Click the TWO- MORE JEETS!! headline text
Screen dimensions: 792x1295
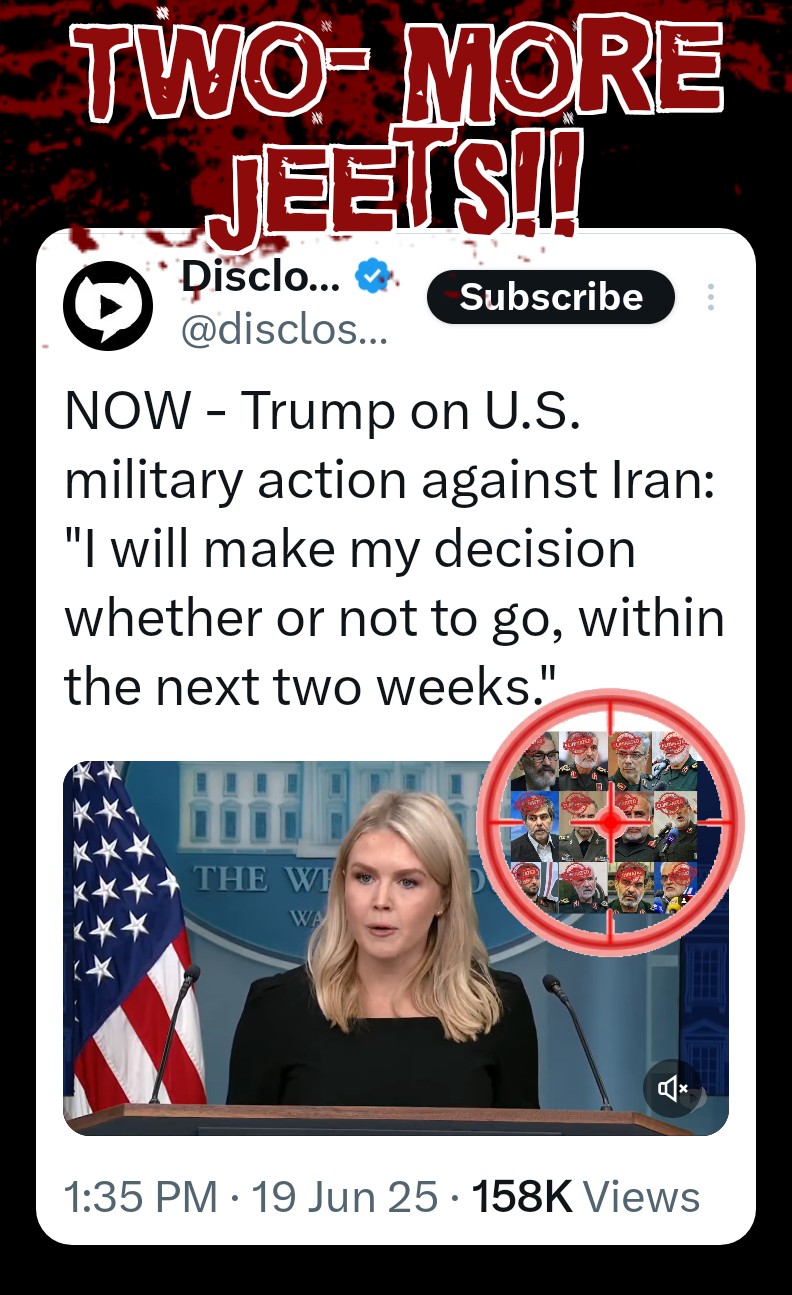point(400,120)
